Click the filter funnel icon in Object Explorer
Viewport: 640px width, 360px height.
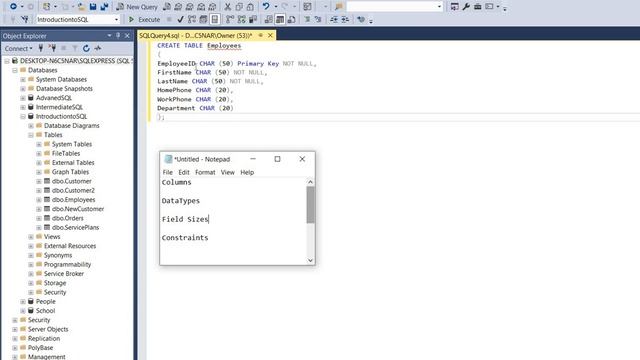[x=75, y=48]
